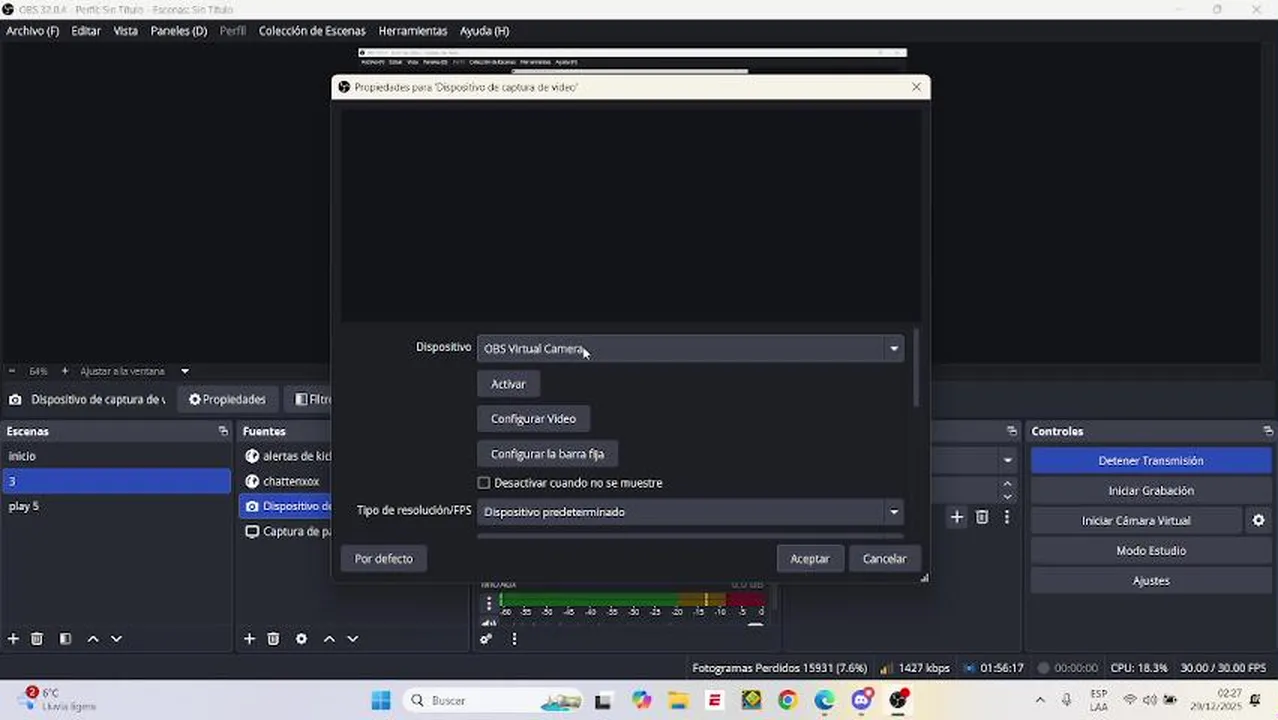The width and height of the screenshot is (1278, 720).
Task: Expand scene transition type dropdown
Action: click(x=1007, y=461)
